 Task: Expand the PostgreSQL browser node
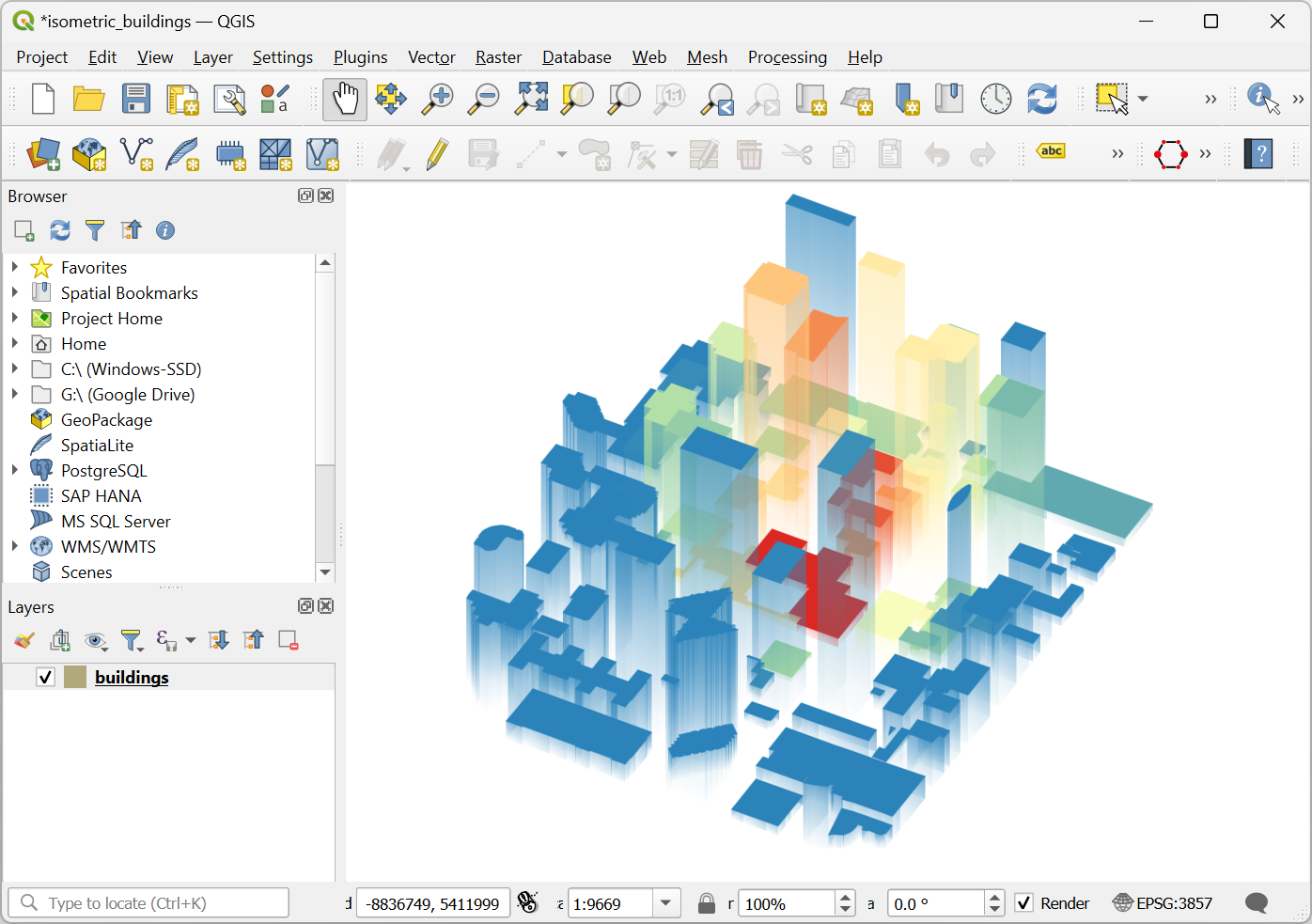[x=15, y=471]
